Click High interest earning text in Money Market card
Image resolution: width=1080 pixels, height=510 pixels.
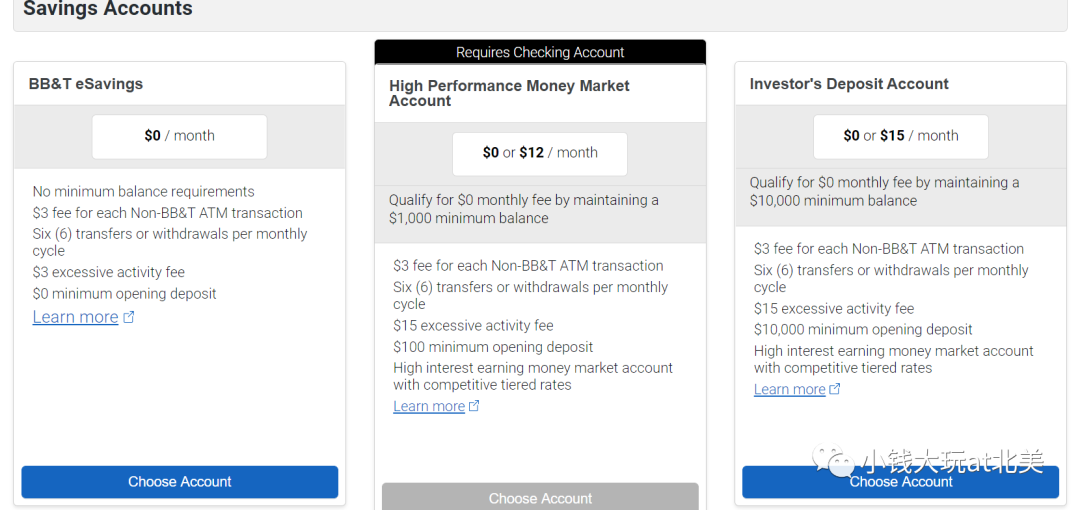coord(533,376)
